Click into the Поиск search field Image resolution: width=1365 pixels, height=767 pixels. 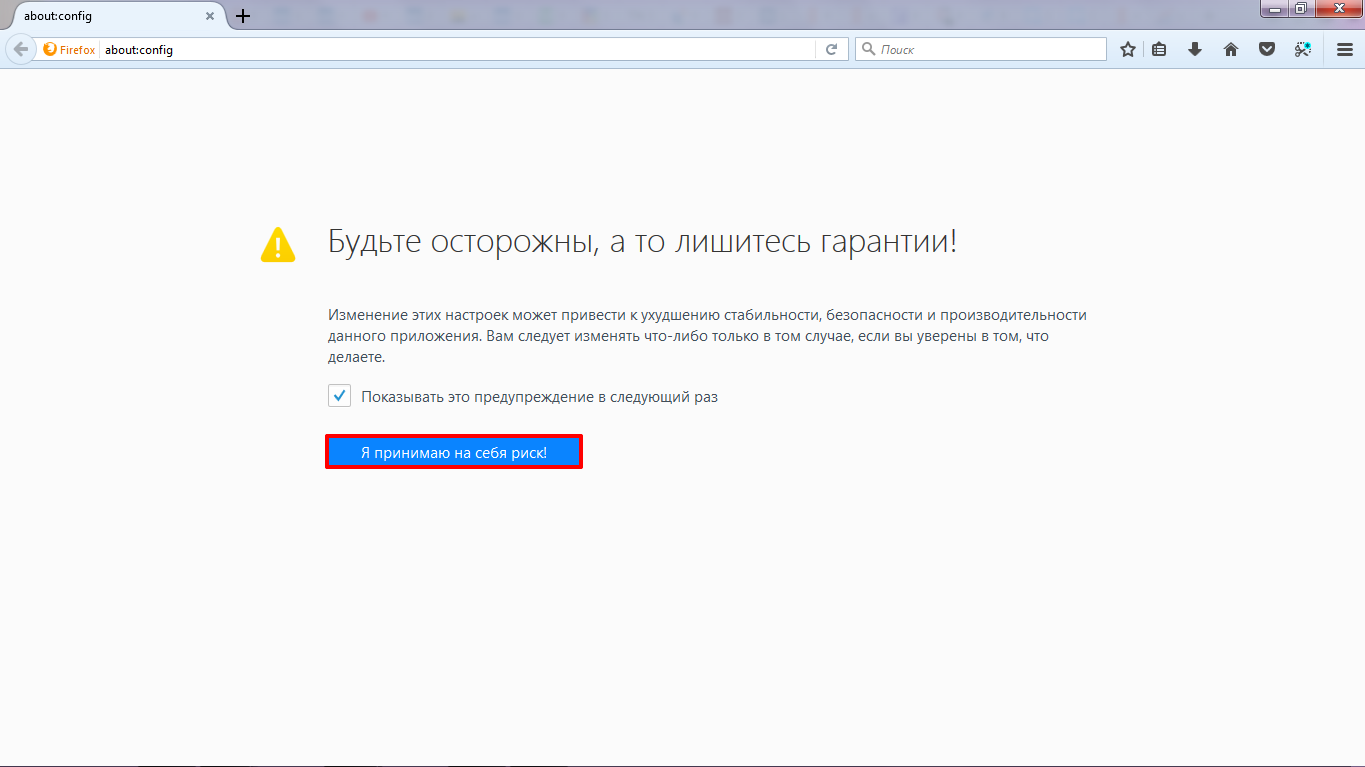985,49
